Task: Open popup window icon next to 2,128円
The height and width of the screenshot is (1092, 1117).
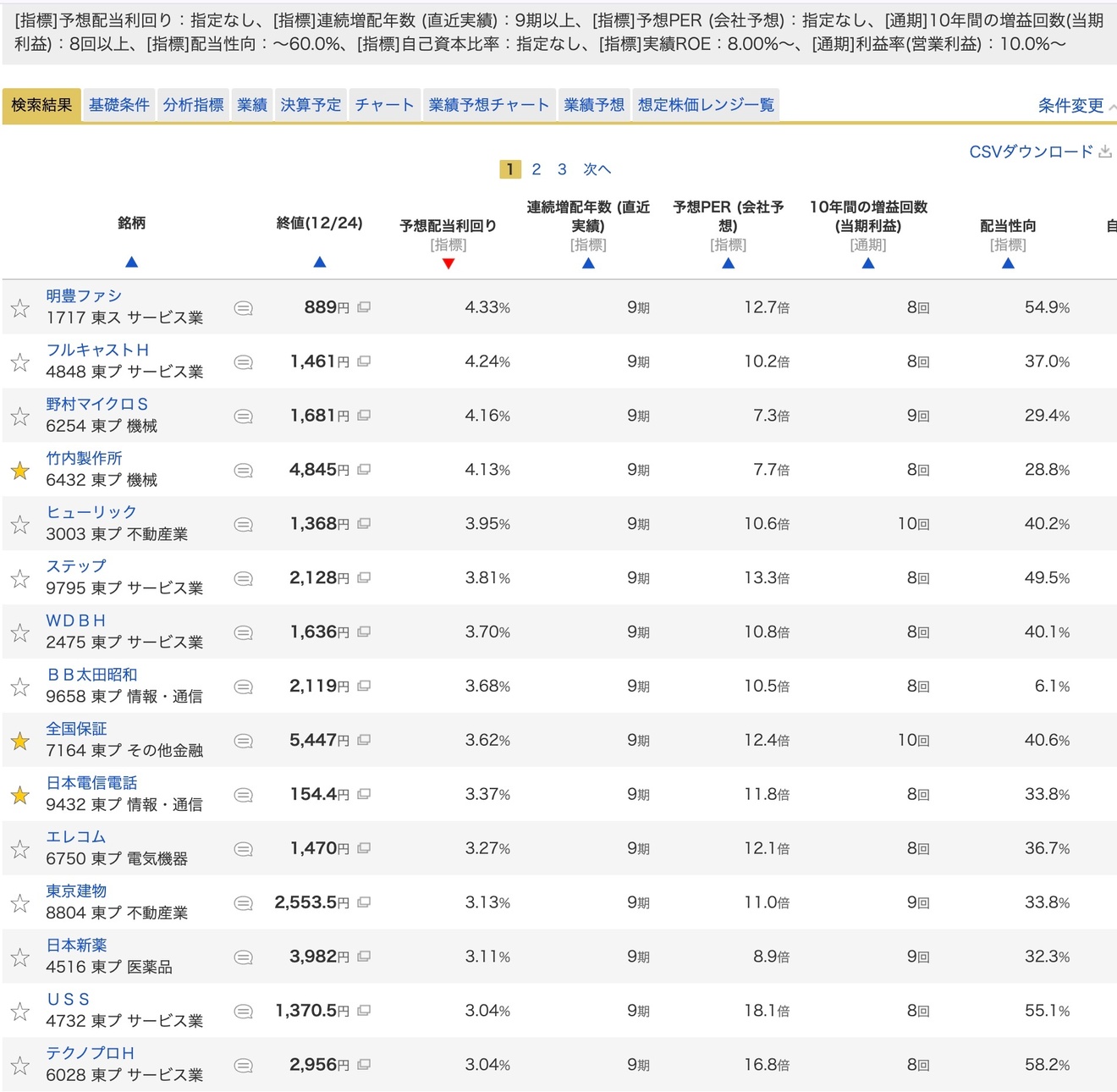Action: coord(364,578)
